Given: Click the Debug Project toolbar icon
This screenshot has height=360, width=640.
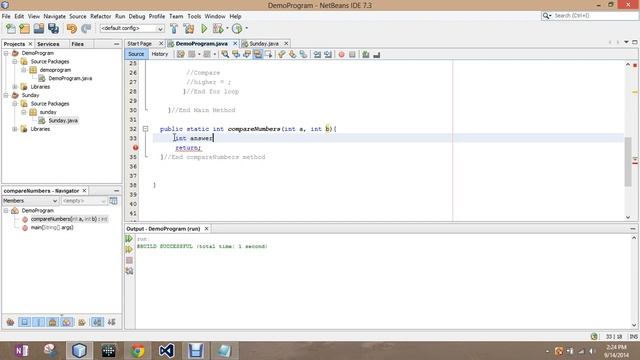Looking at the screenshot, I should [218, 29].
